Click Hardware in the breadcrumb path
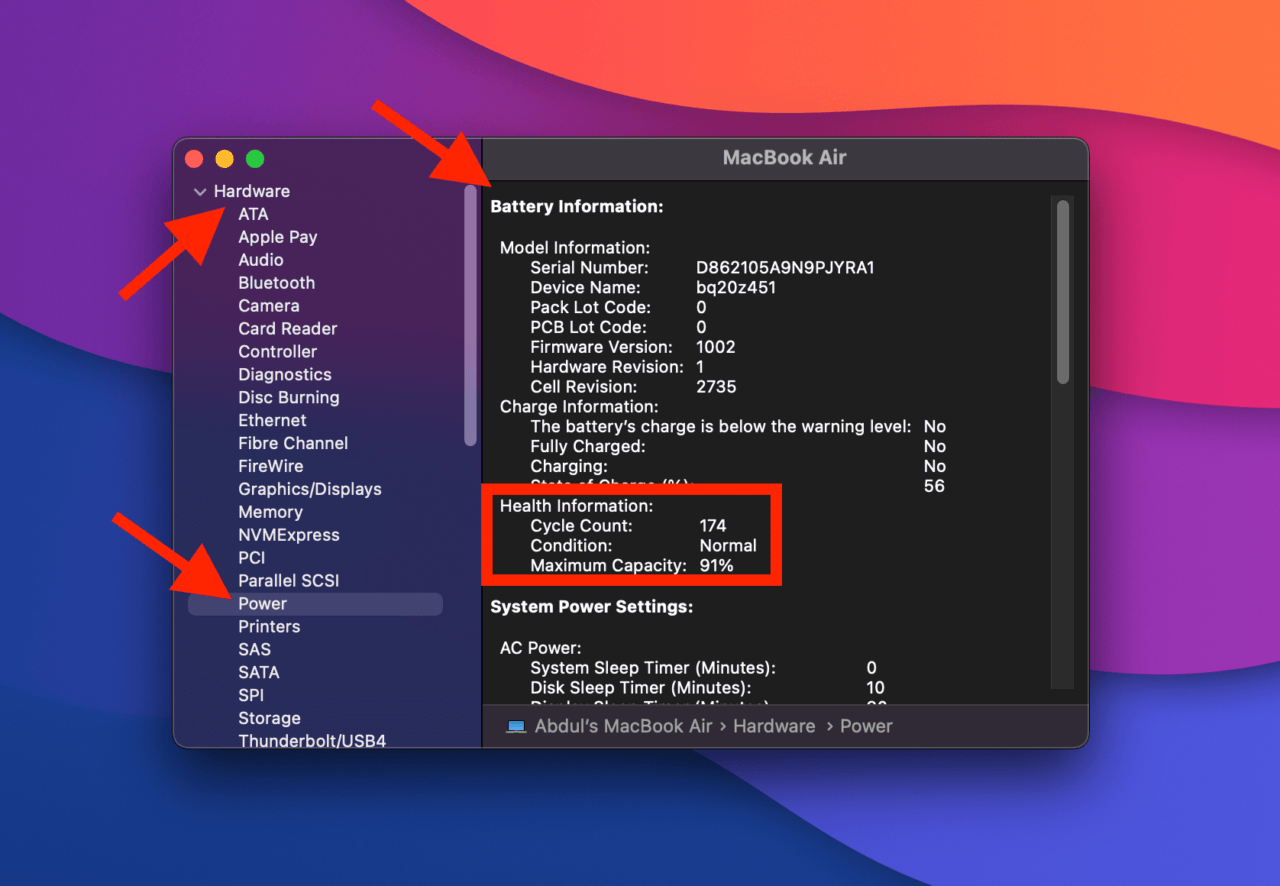The height and width of the screenshot is (886, 1280). (774, 726)
